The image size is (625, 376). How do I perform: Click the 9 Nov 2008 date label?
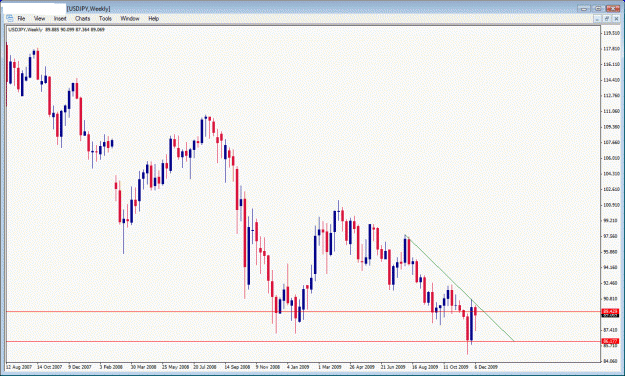point(268,367)
